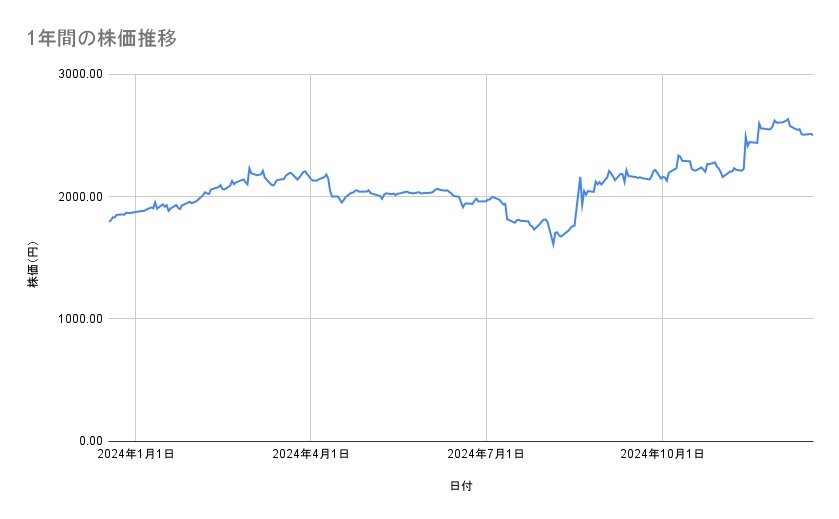This screenshot has height=519, width=839.
Task: Click the blue line's right end point
Action: coord(812,135)
